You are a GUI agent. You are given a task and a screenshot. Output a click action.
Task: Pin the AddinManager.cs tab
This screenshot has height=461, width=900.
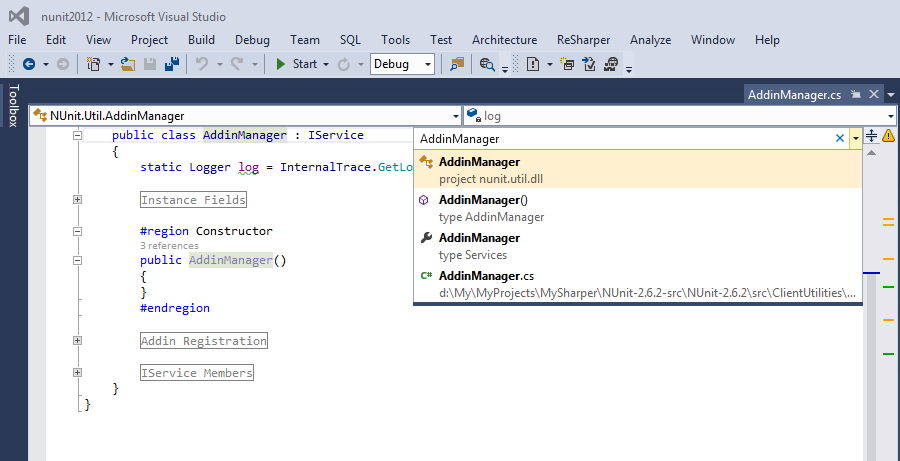[856, 95]
